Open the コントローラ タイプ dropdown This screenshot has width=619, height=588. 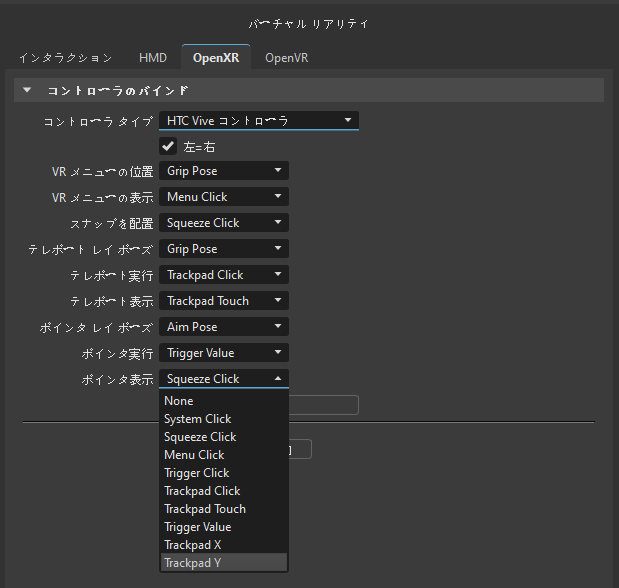click(259, 120)
